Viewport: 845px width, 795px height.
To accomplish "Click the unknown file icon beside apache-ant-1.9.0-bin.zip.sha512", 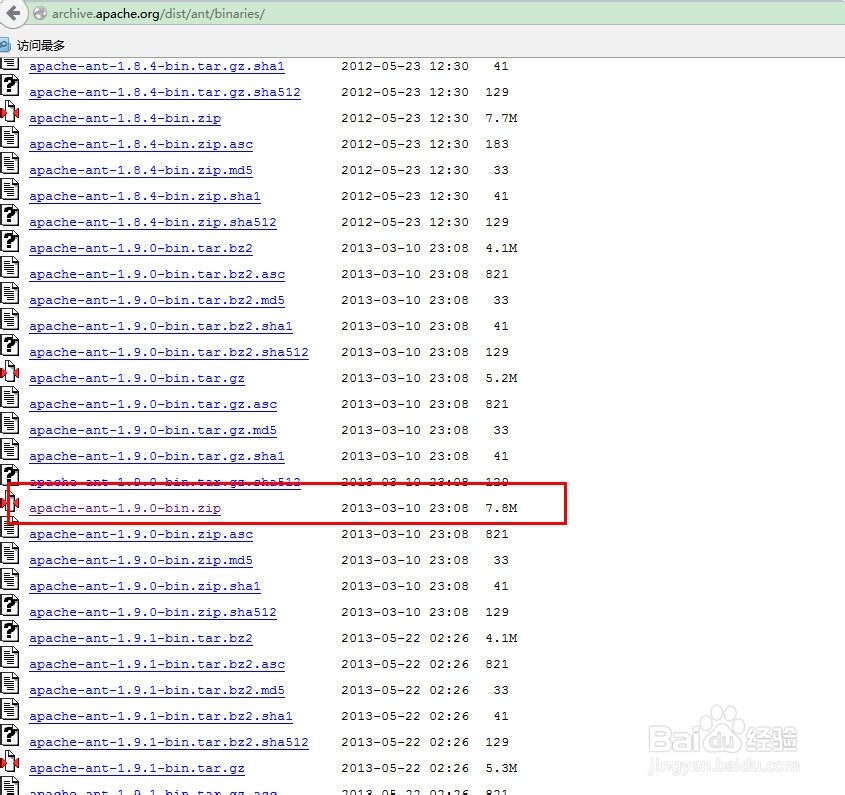I will (10, 605).
